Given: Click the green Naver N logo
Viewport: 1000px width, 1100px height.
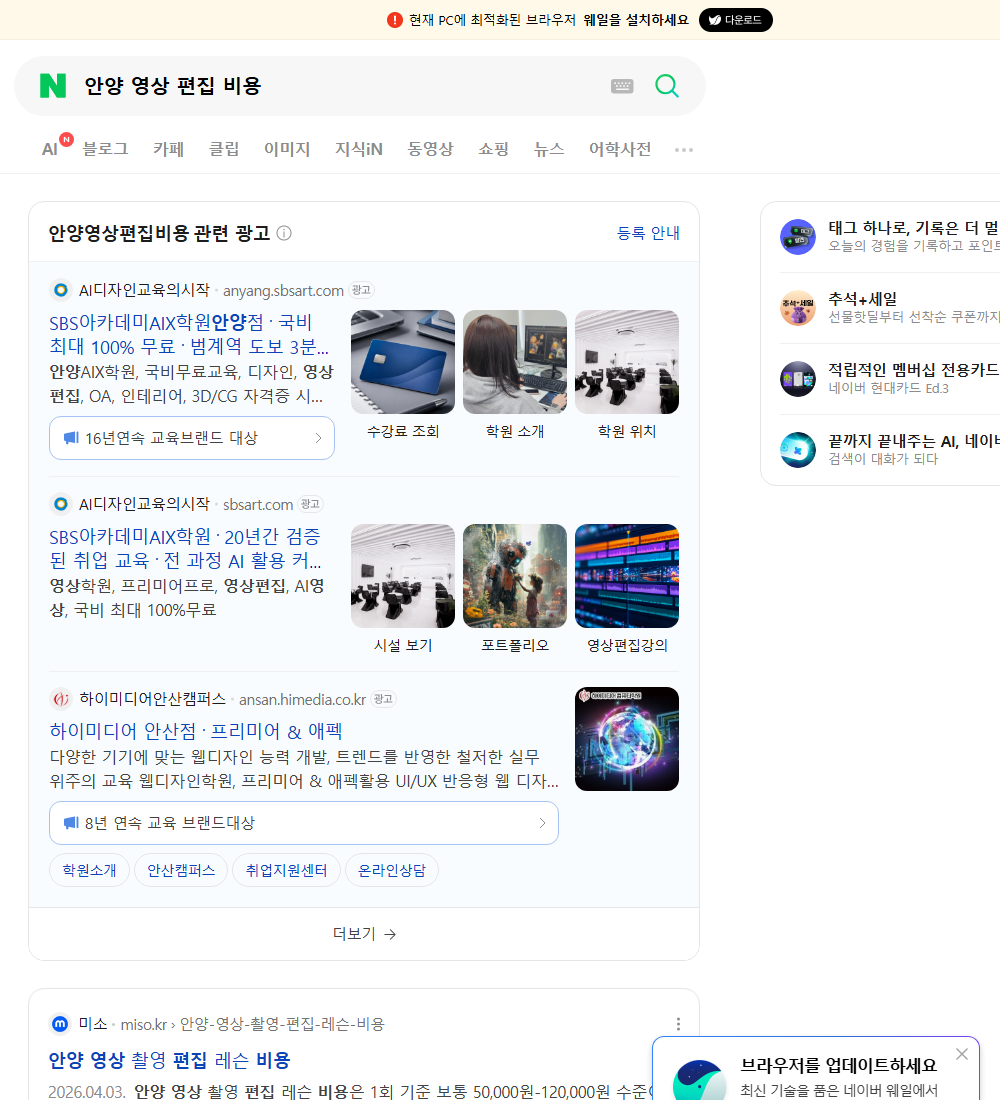Looking at the screenshot, I should [x=53, y=86].
